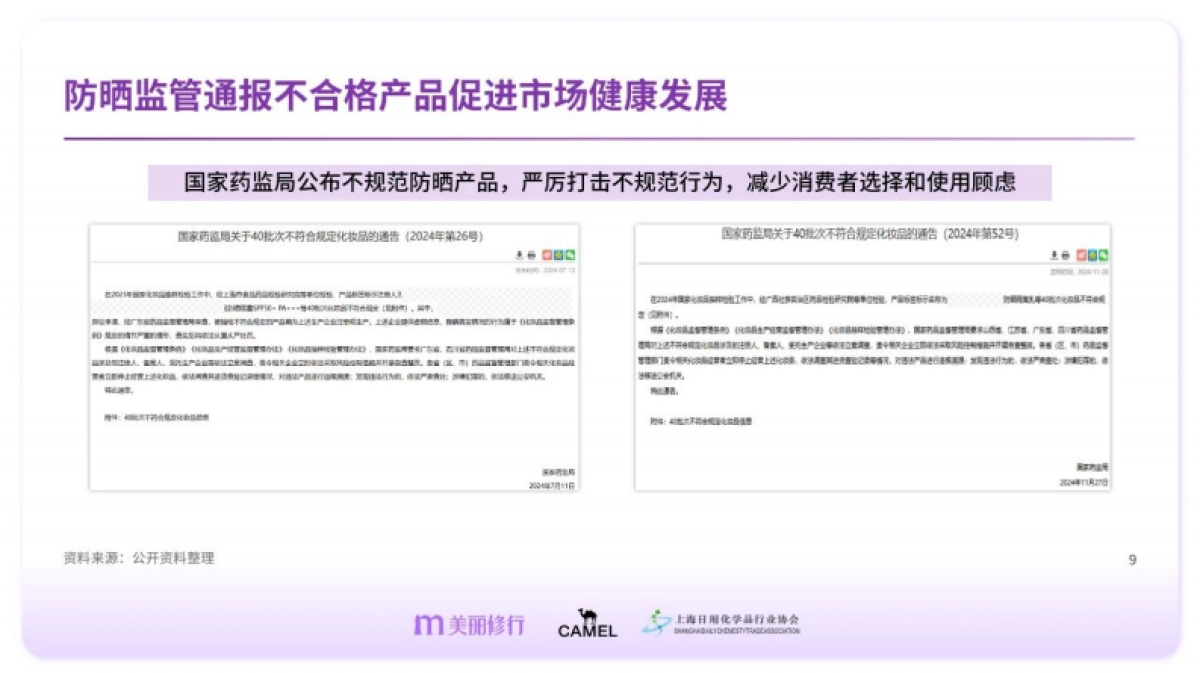
Task: Select the green WeChat share icon on right notice
Action: pos(1103,254)
